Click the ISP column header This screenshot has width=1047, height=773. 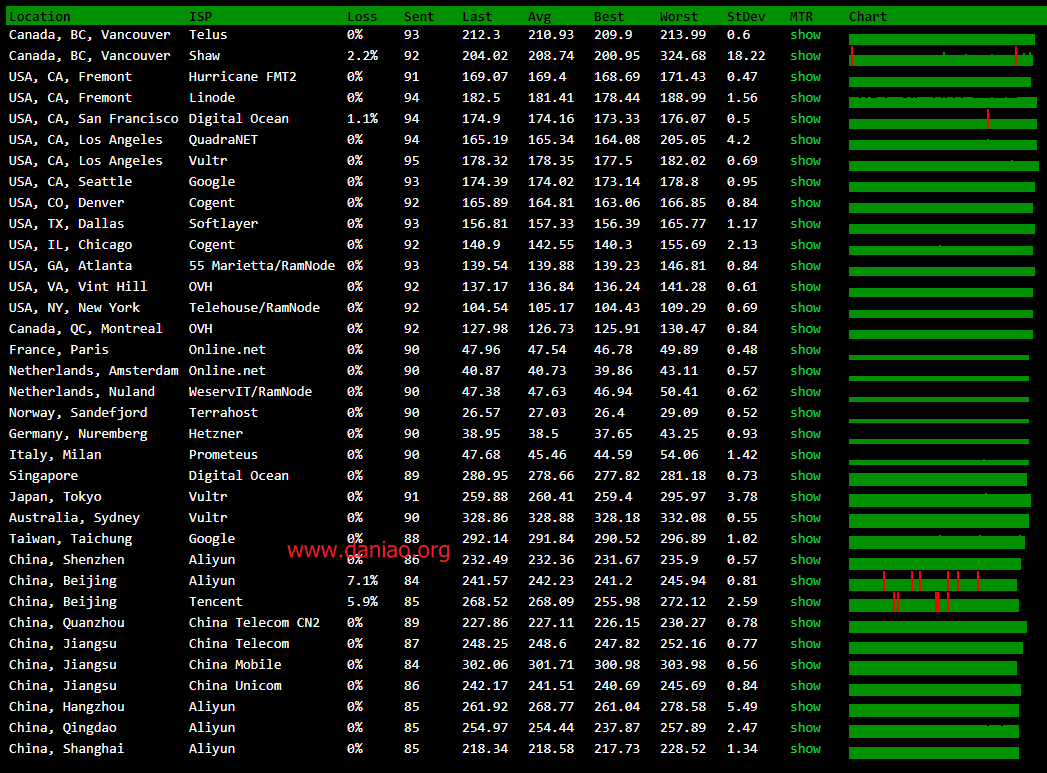pyautogui.click(x=200, y=17)
